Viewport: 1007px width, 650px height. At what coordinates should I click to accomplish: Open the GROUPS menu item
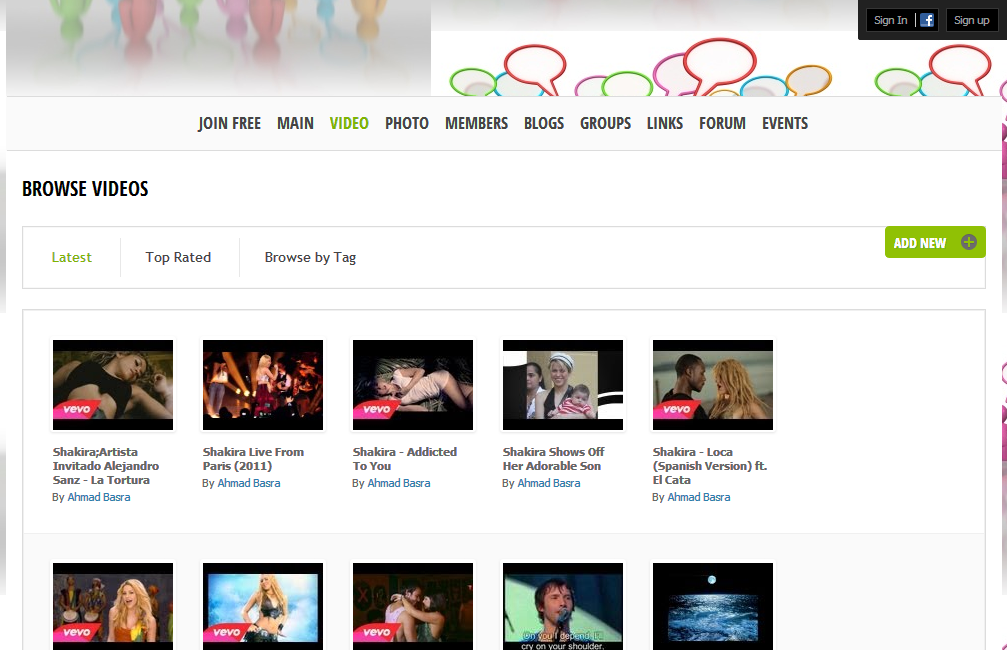click(x=606, y=123)
